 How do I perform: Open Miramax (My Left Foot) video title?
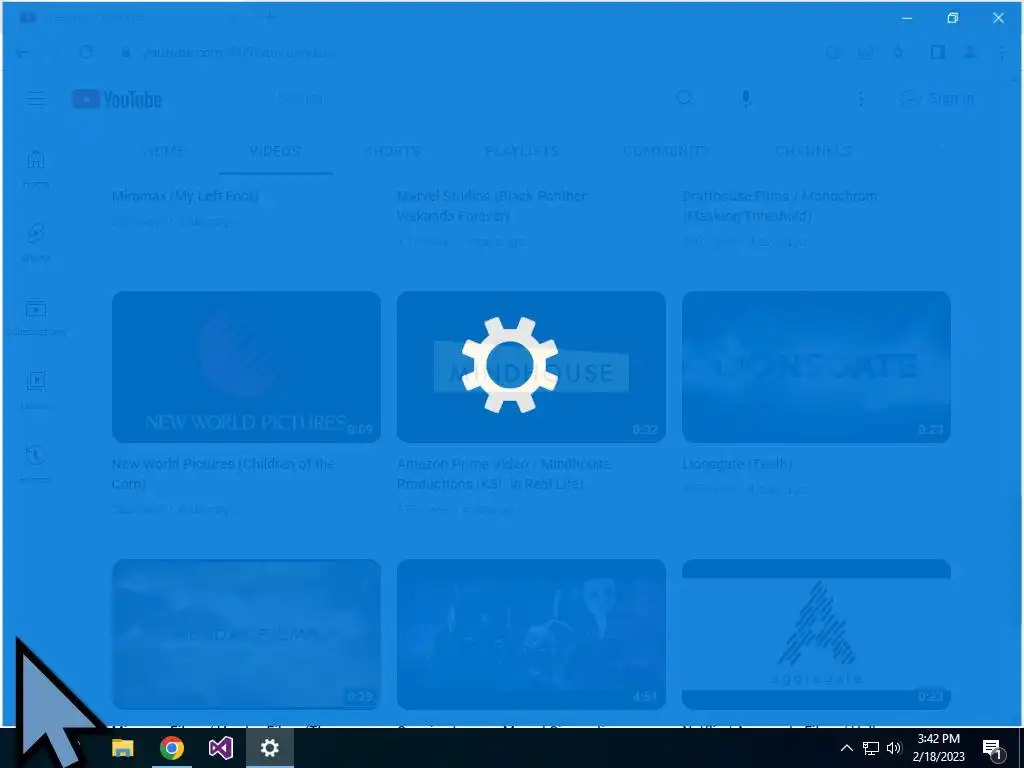(185, 196)
